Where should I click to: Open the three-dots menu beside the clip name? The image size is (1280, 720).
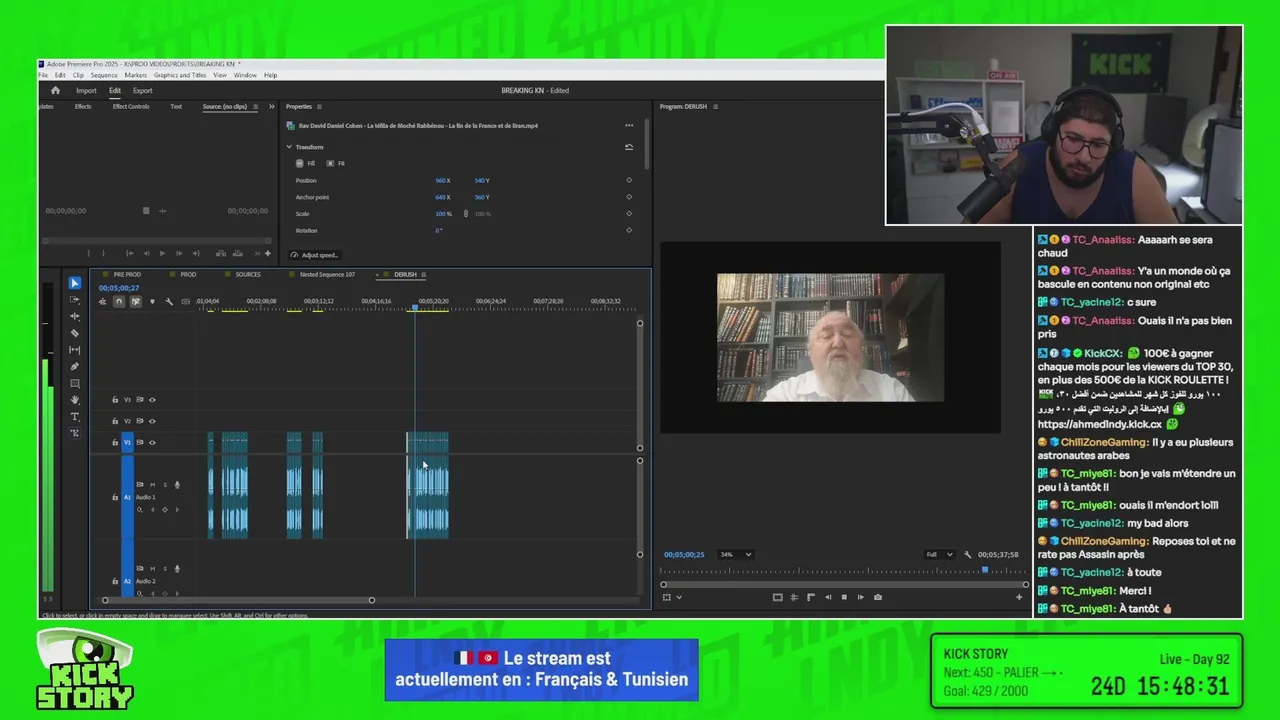point(629,126)
